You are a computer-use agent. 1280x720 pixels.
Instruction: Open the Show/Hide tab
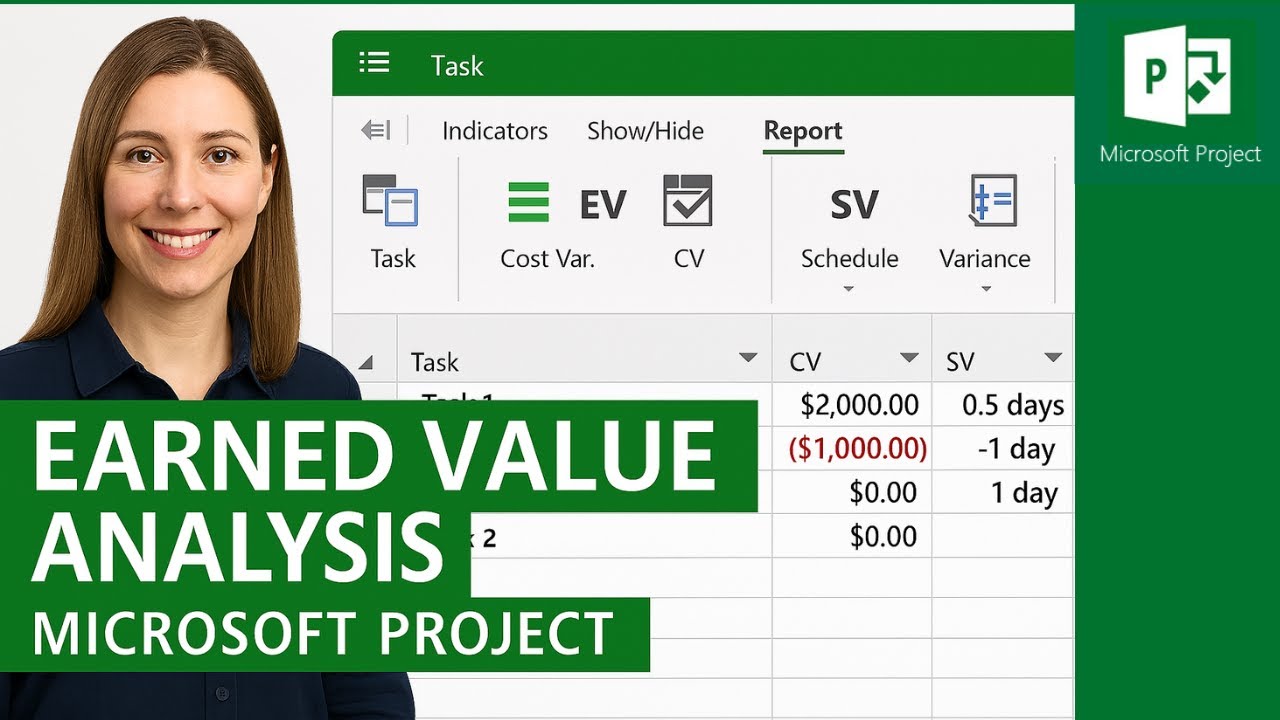(645, 131)
